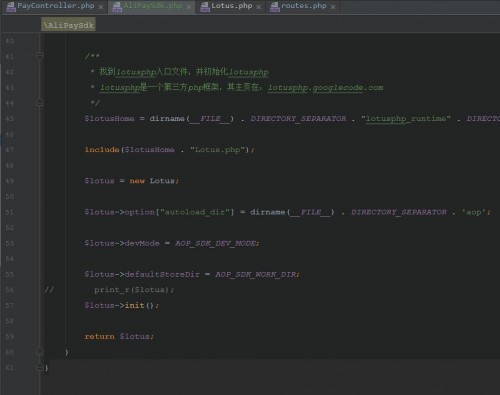Click the PHP file icon on AliPaySdk.php tab
Screen dimensions: 500x395
117,7
